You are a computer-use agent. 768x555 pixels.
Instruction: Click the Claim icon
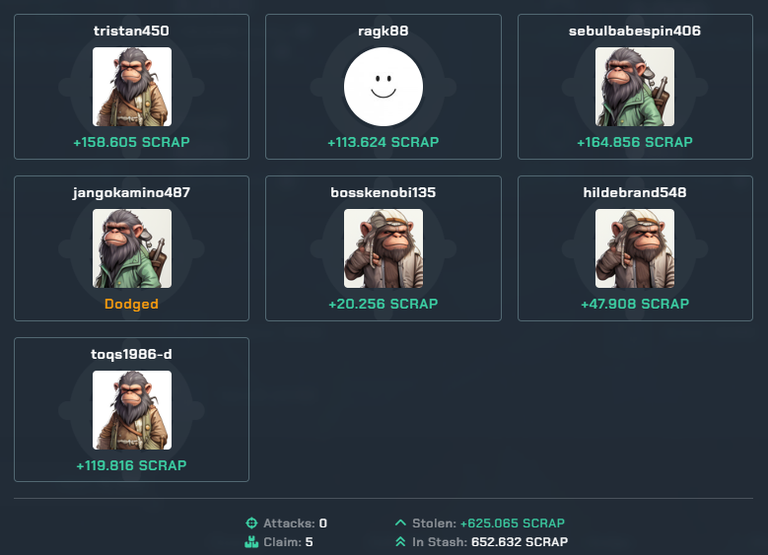coord(251,542)
